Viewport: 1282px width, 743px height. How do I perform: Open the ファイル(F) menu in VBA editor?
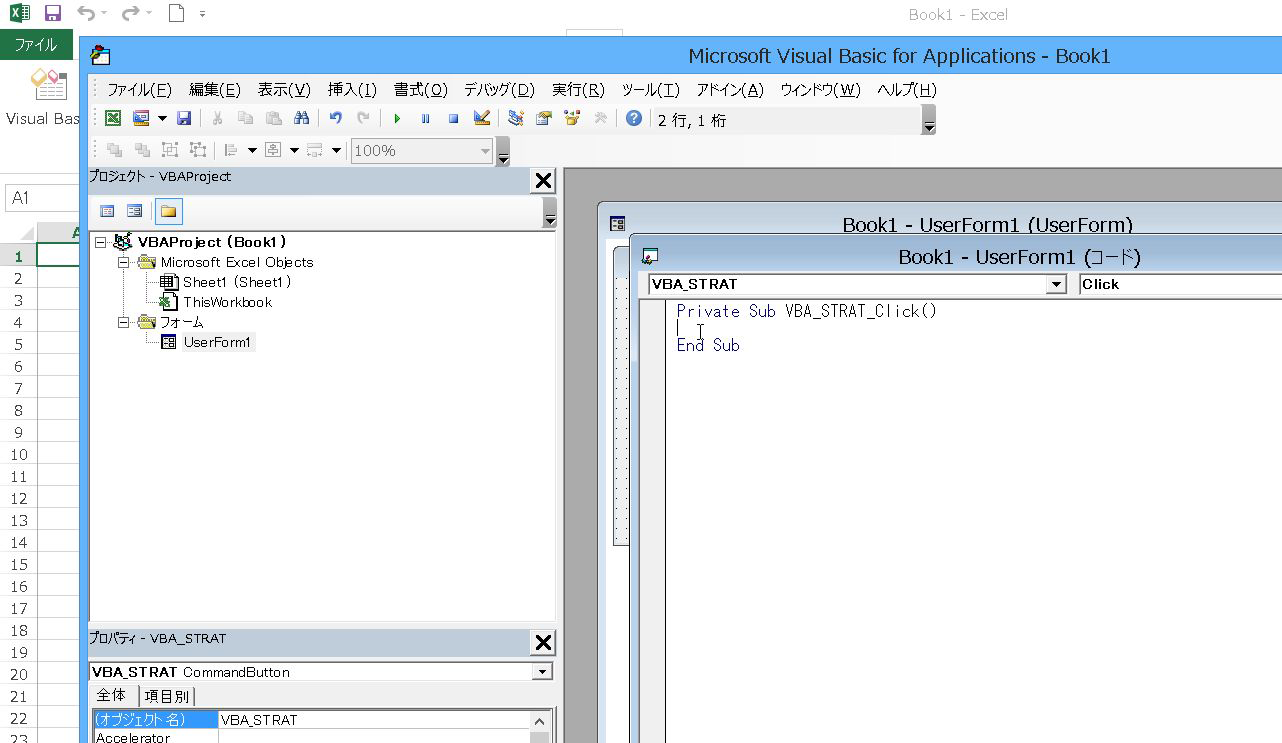click(140, 90)
